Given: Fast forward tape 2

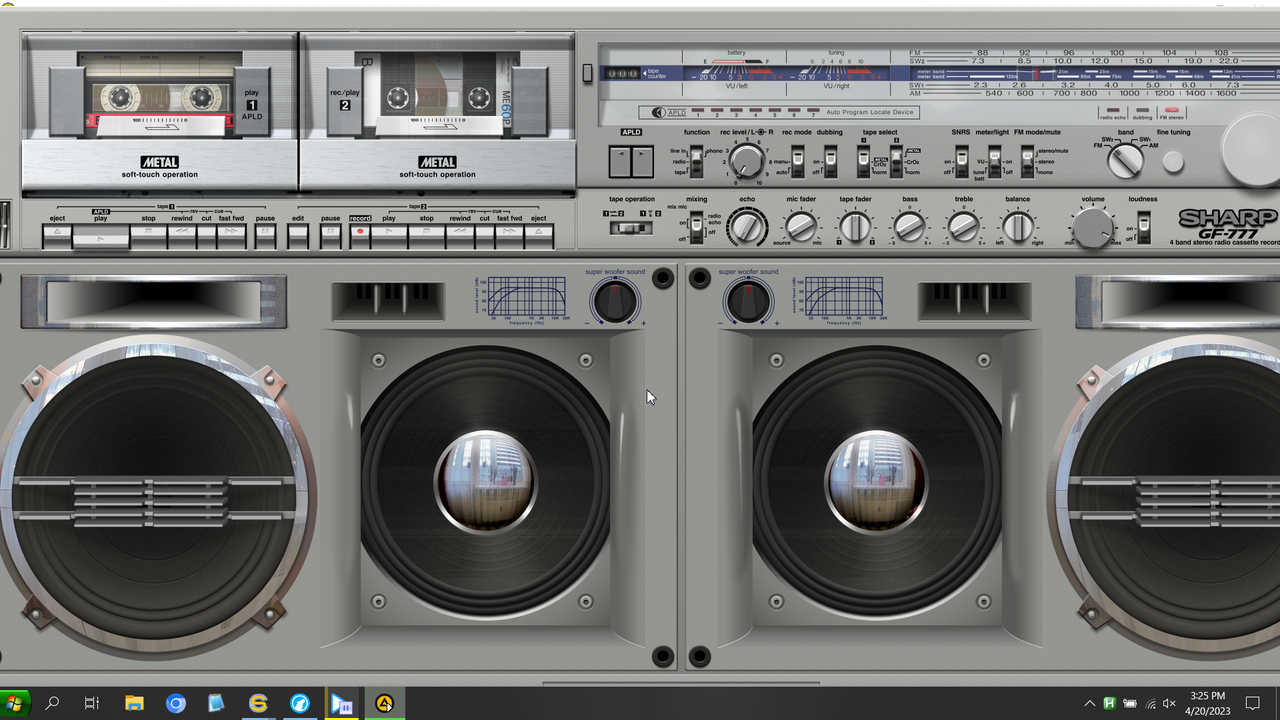Looking at the screenshot, I should click(x=509, y=236).
